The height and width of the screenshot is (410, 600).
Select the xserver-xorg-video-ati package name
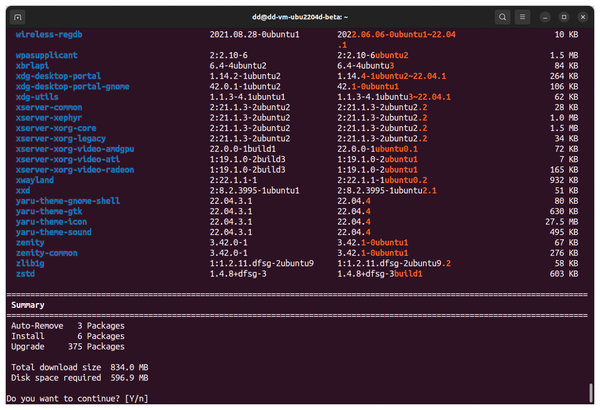[68, 159]
